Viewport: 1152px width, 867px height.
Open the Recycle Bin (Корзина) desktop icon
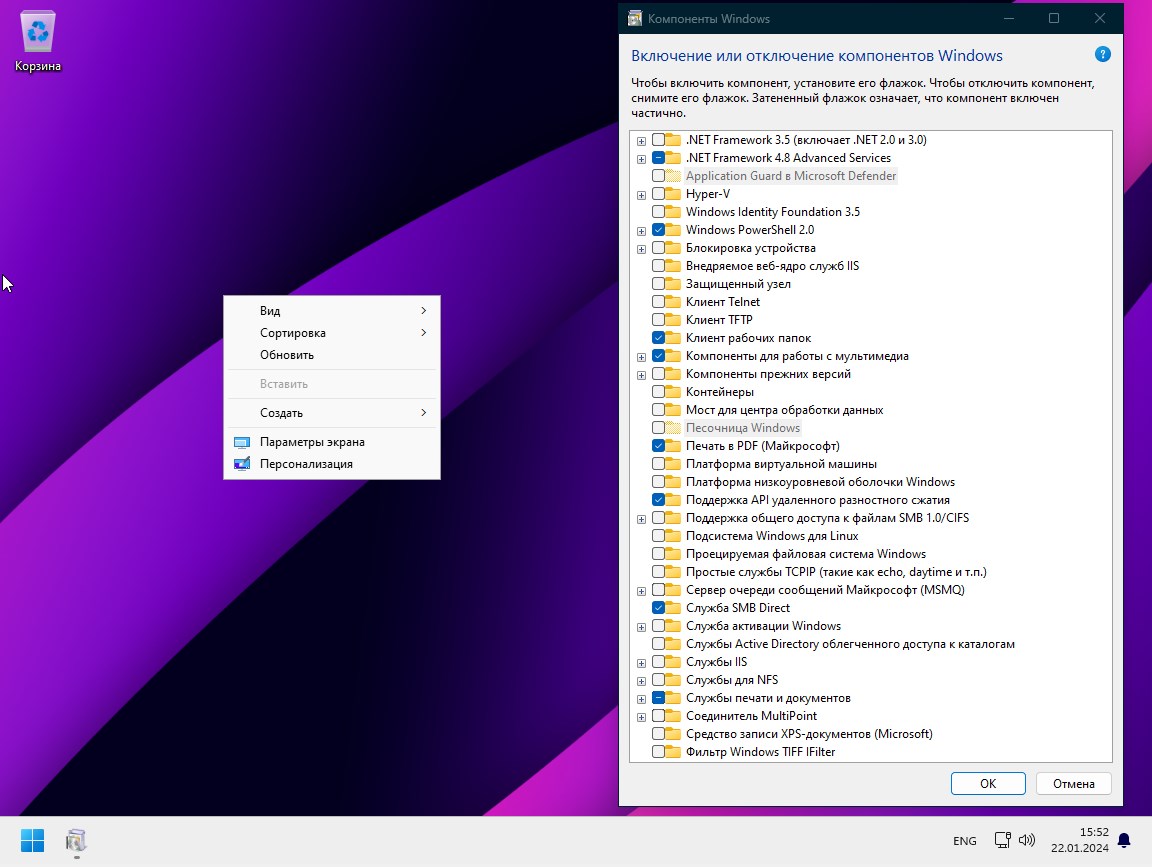(x=37, y=42)
